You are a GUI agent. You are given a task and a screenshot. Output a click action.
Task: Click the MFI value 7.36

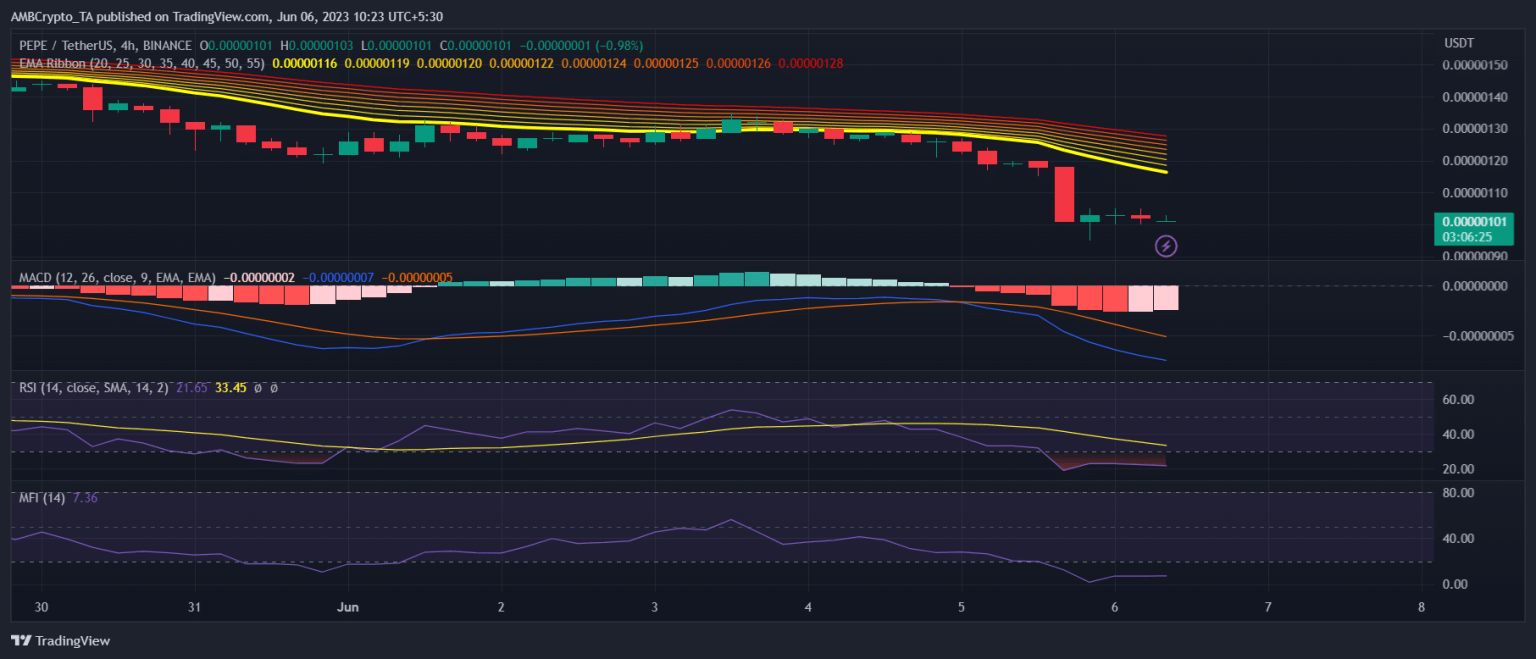(x=85, y=498)
